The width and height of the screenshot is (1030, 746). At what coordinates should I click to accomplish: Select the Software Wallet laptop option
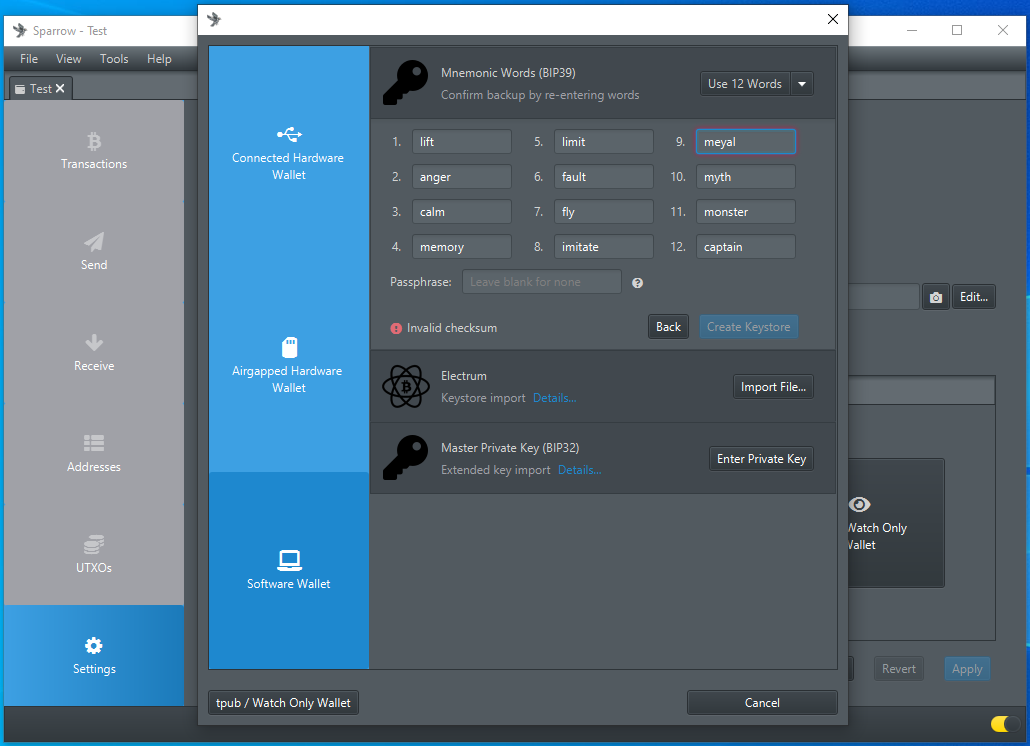coord(289,570)
